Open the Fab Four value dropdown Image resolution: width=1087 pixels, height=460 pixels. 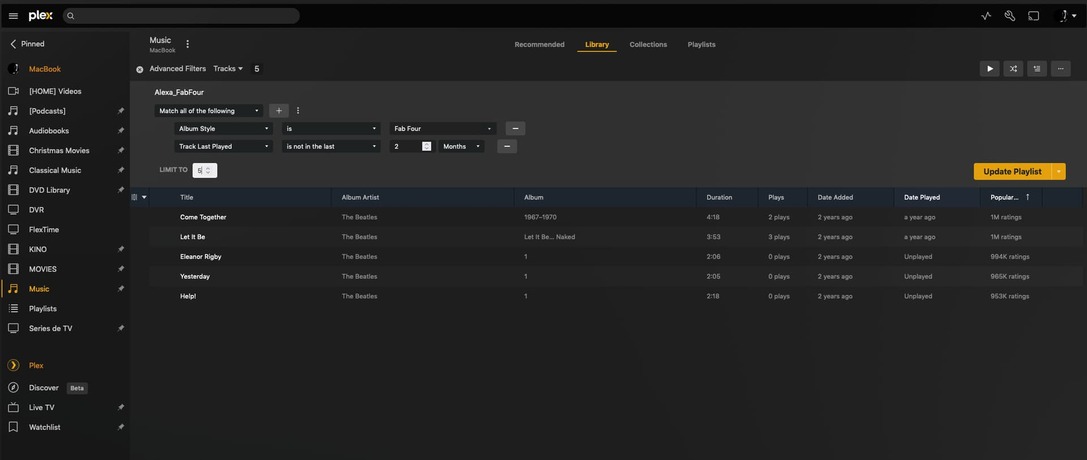tap(442, 129)
